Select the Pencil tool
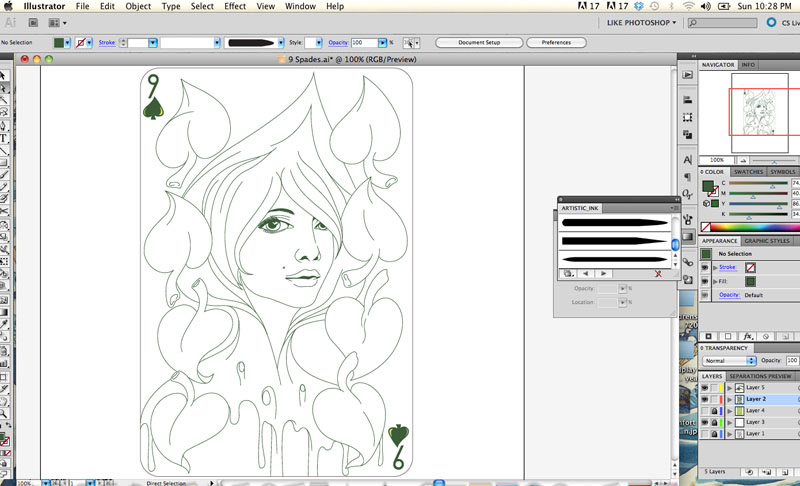This screenshot has width=800, height=486. click(3, 188)
